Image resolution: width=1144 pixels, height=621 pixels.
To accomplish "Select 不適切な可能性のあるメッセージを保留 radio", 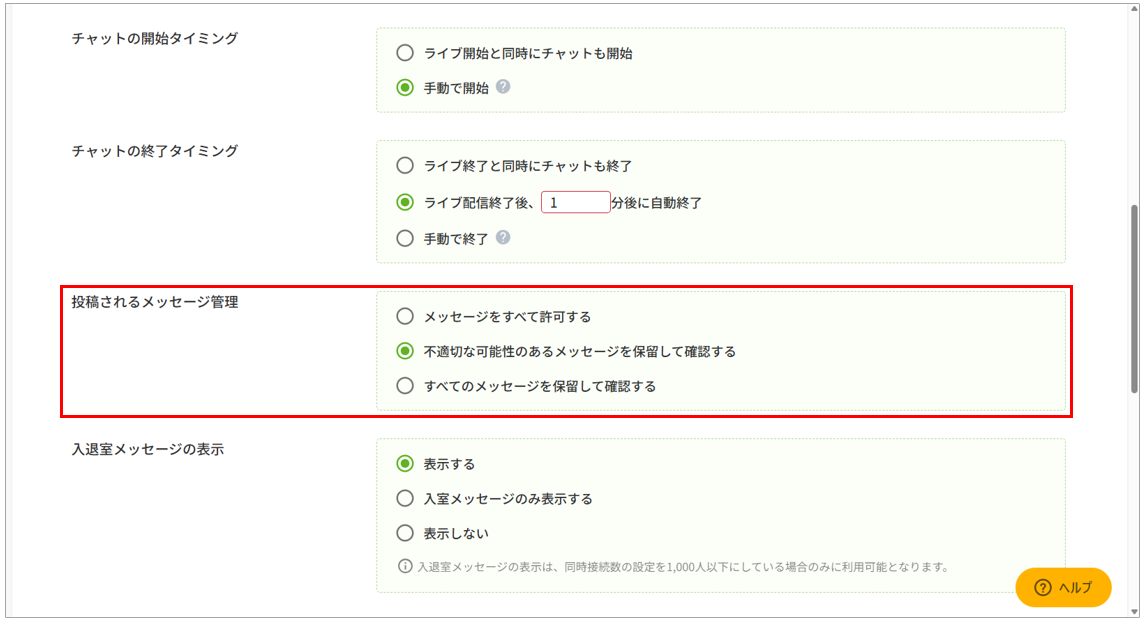I will 405,351.
